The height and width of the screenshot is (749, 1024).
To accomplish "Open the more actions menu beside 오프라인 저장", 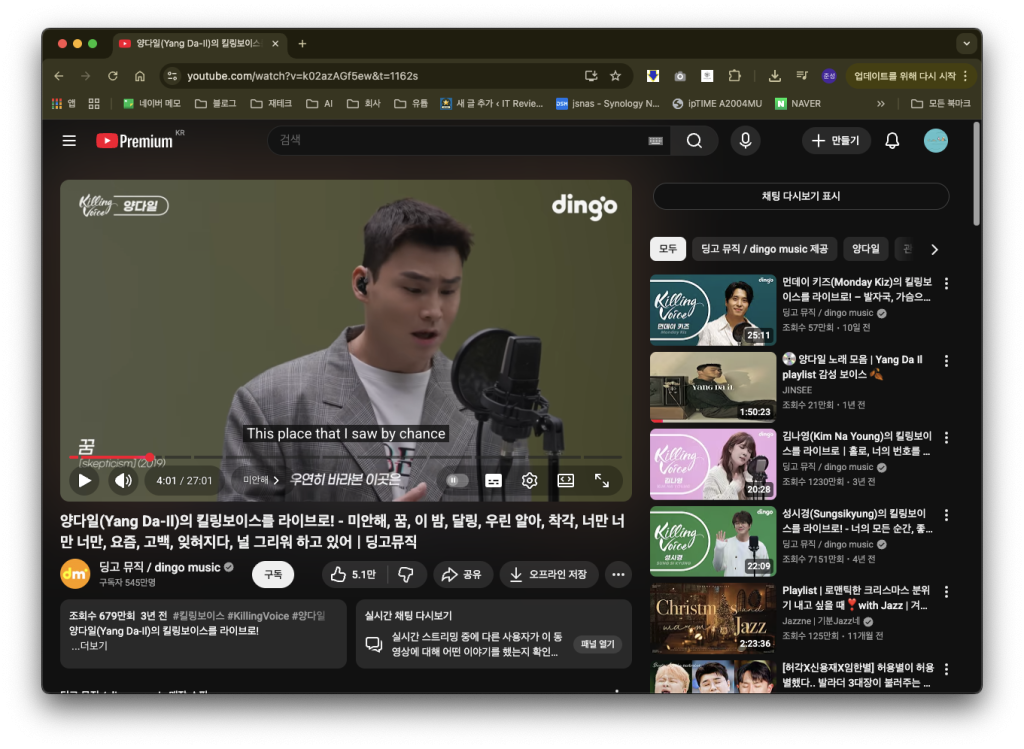I will (618, 574).
